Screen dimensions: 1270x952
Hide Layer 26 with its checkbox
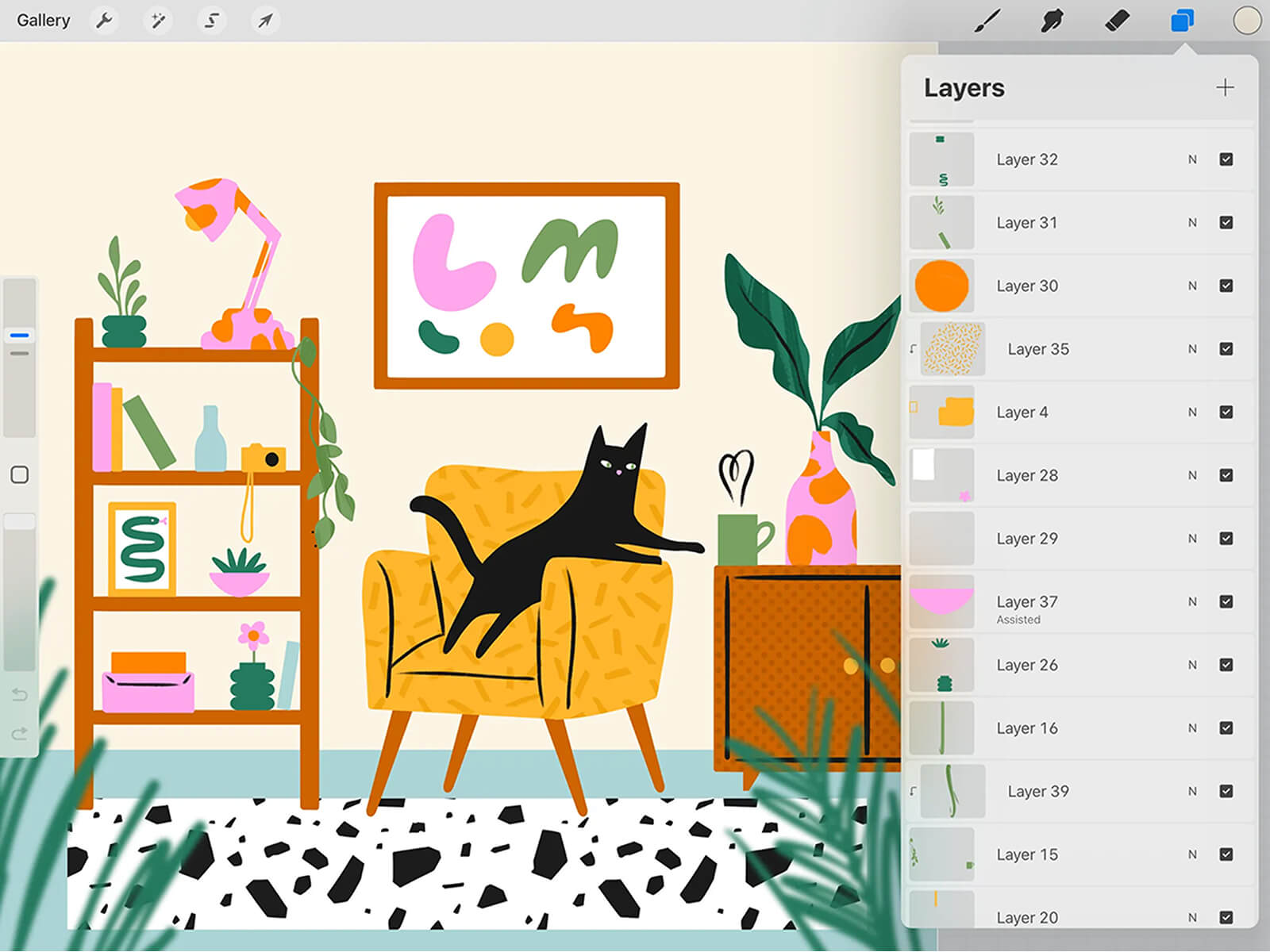pos(1226,665)
